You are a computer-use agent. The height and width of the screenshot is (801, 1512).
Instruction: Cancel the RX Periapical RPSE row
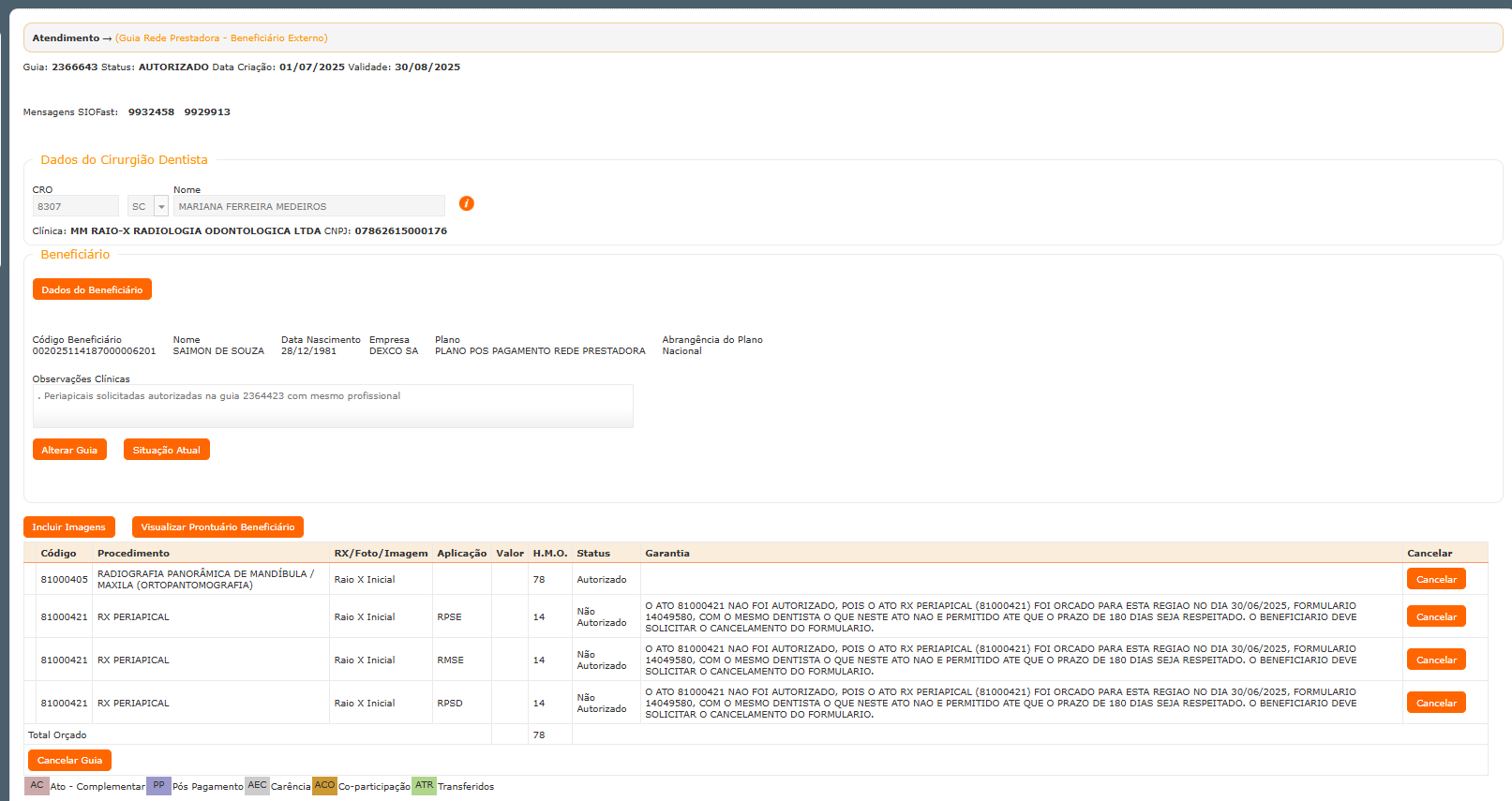coord(1435,616)
